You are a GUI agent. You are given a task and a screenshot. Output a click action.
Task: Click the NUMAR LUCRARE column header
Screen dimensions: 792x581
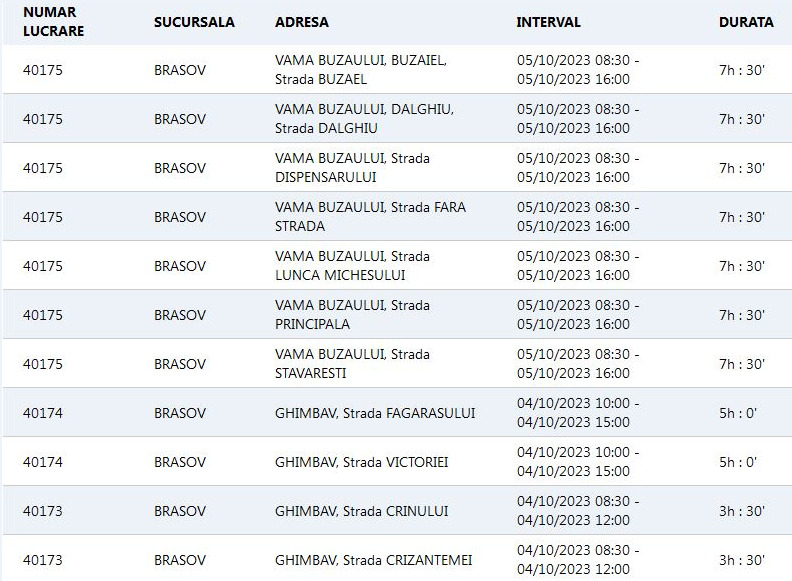[x=53, y=22]
